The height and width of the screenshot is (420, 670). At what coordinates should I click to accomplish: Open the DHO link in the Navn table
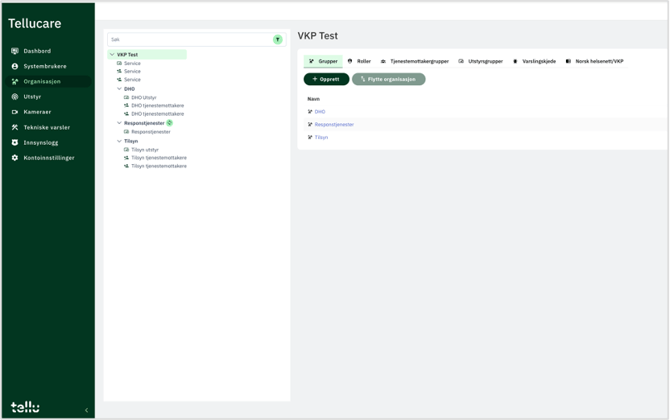pyautogui.click(x=320, y=112)
